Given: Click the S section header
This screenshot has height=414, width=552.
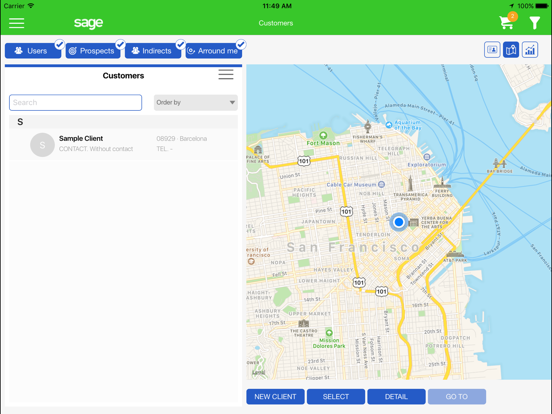Looking at the screenshot, I should 123,122.
